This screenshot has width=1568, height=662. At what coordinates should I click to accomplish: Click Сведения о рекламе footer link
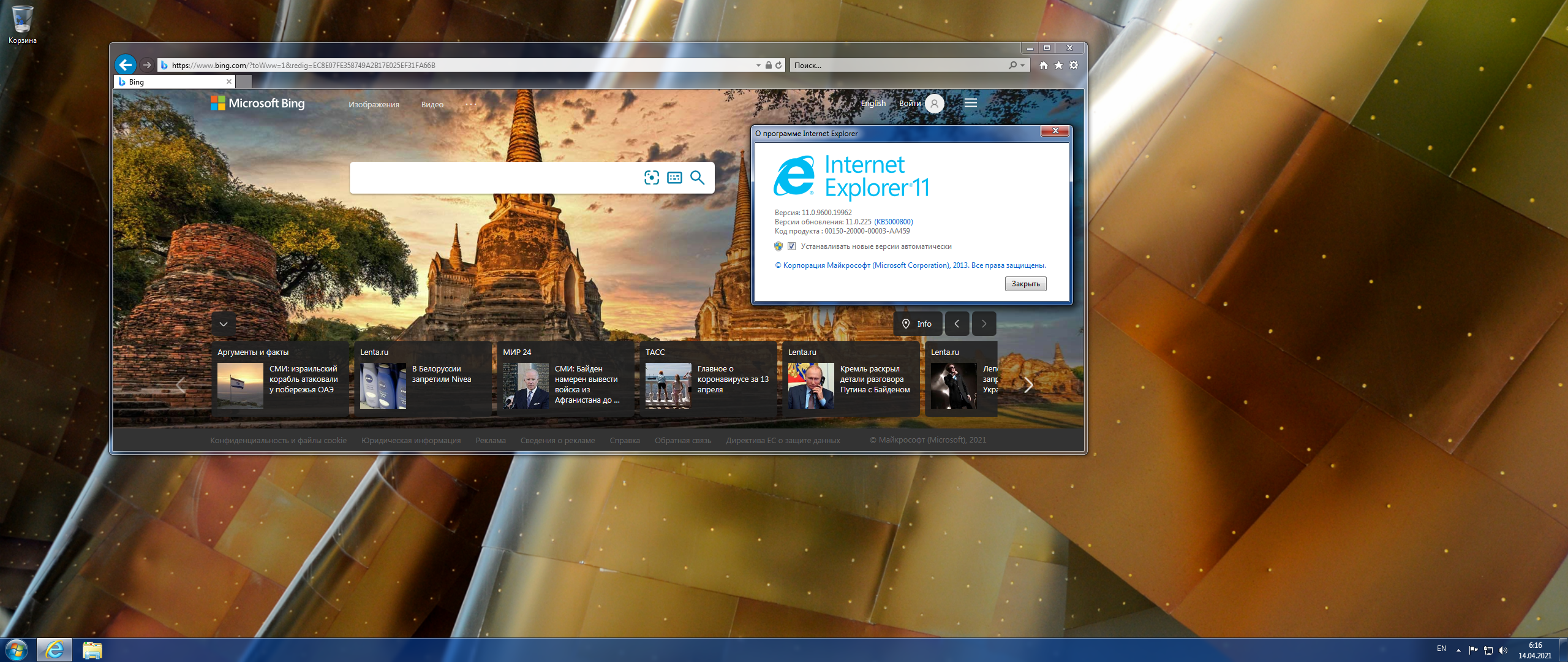coord(557,440)
